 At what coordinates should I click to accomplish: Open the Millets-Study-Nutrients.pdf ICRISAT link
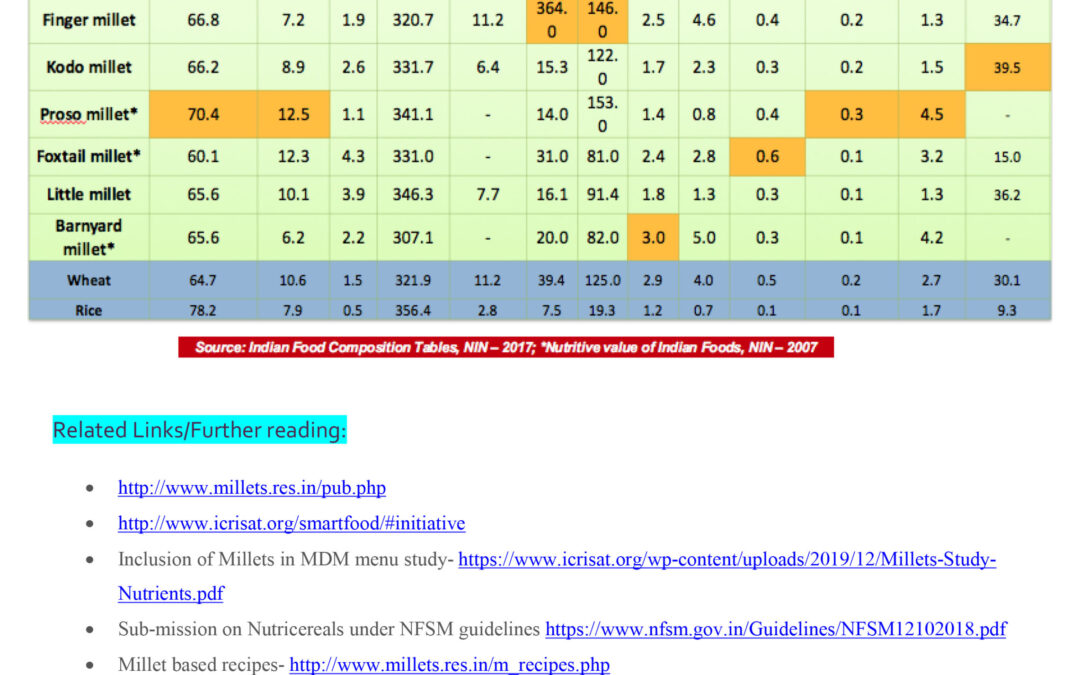click(x=726, y=559)
